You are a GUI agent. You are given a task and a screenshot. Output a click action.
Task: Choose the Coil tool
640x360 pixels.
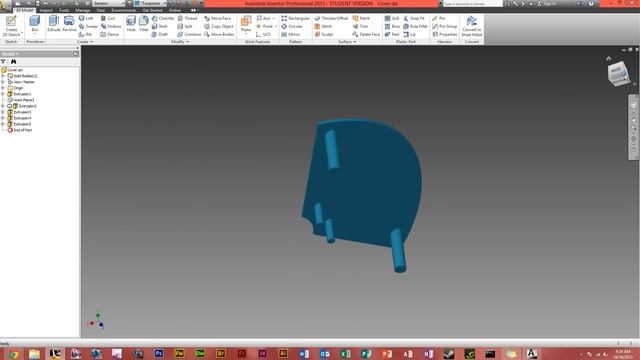point(108,18)
